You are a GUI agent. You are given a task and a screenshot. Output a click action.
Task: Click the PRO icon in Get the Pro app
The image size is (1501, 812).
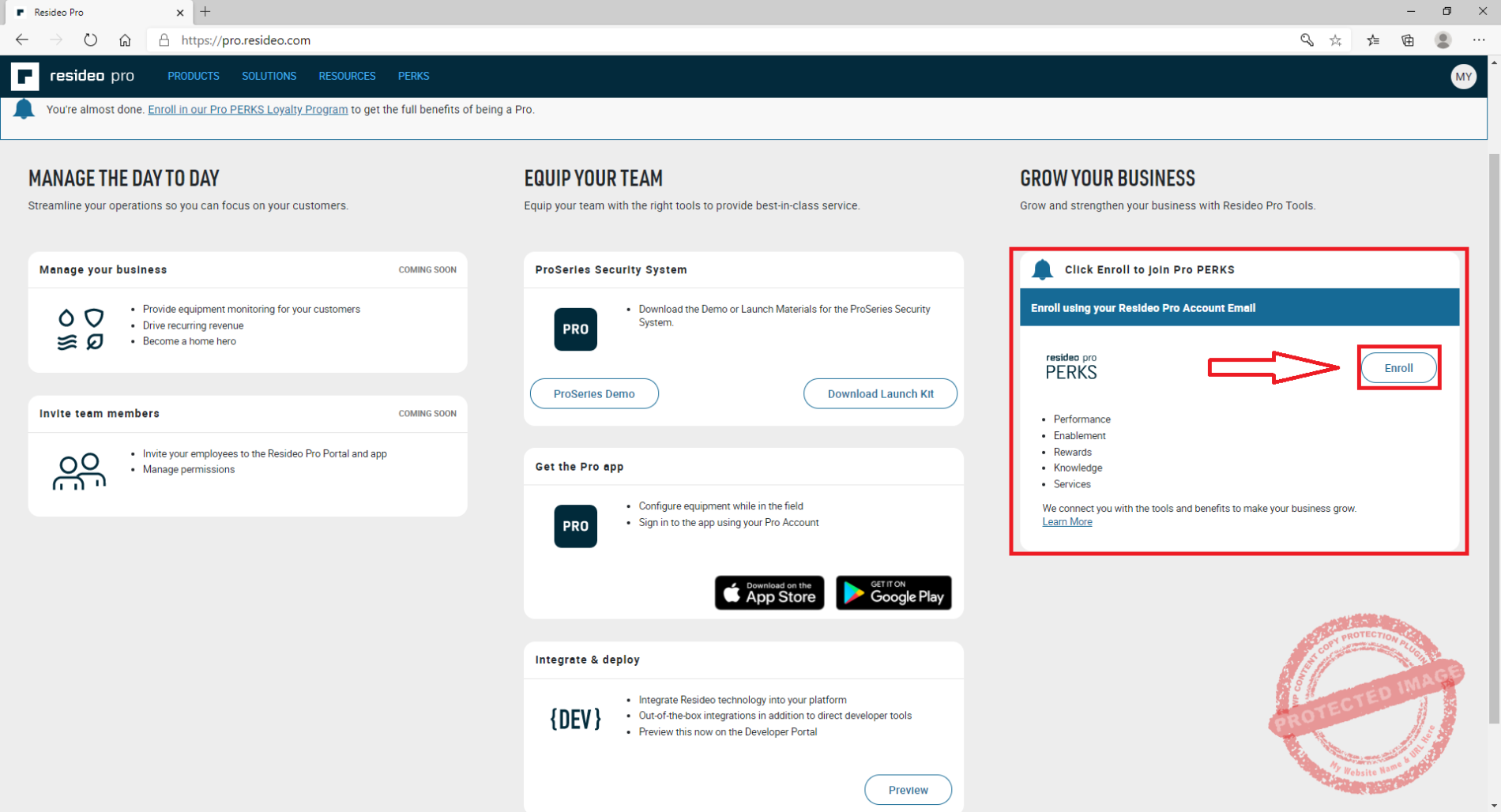(575, 526)
